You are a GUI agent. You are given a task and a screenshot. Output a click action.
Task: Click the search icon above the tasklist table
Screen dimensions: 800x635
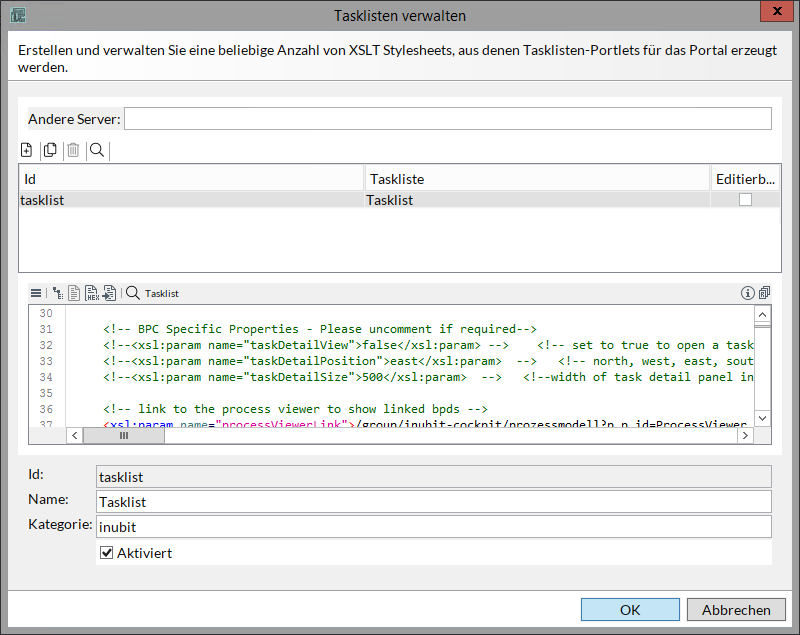click(96, 151)
